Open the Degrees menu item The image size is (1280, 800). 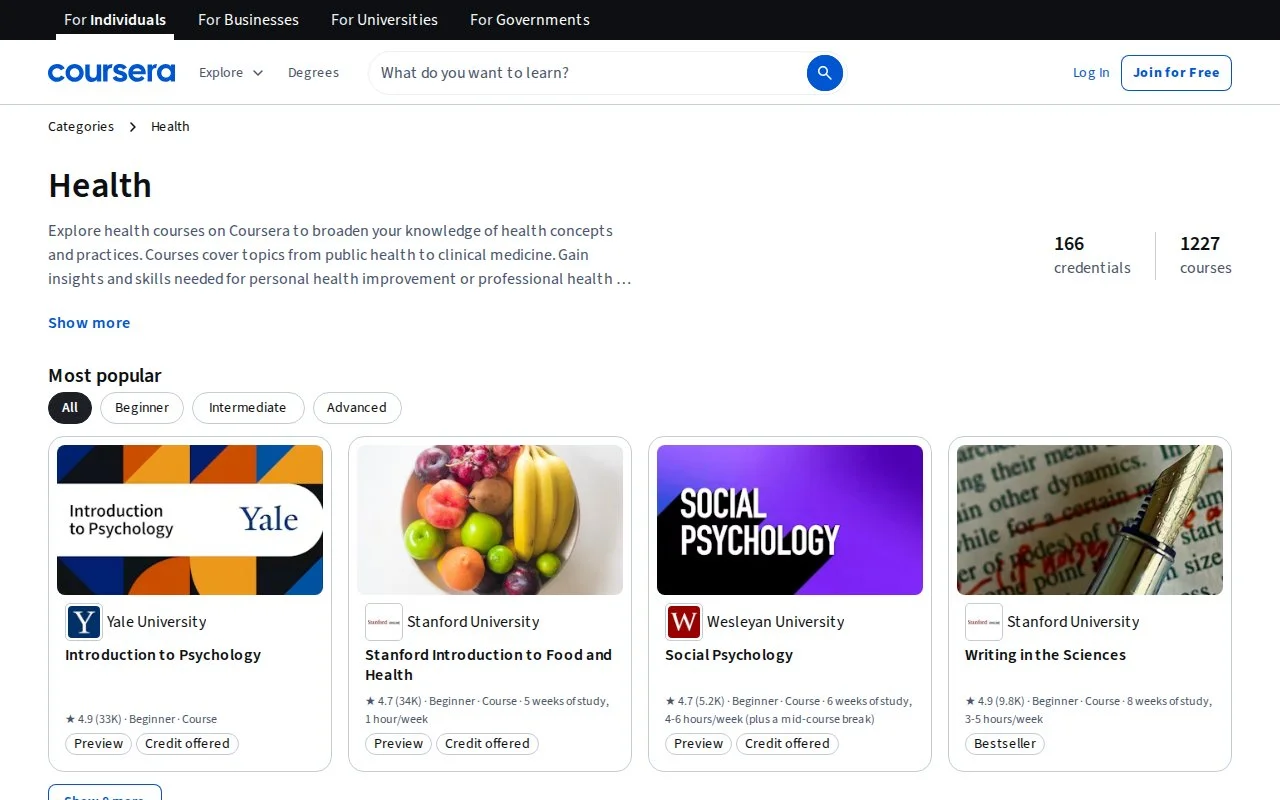pos(313,72)
